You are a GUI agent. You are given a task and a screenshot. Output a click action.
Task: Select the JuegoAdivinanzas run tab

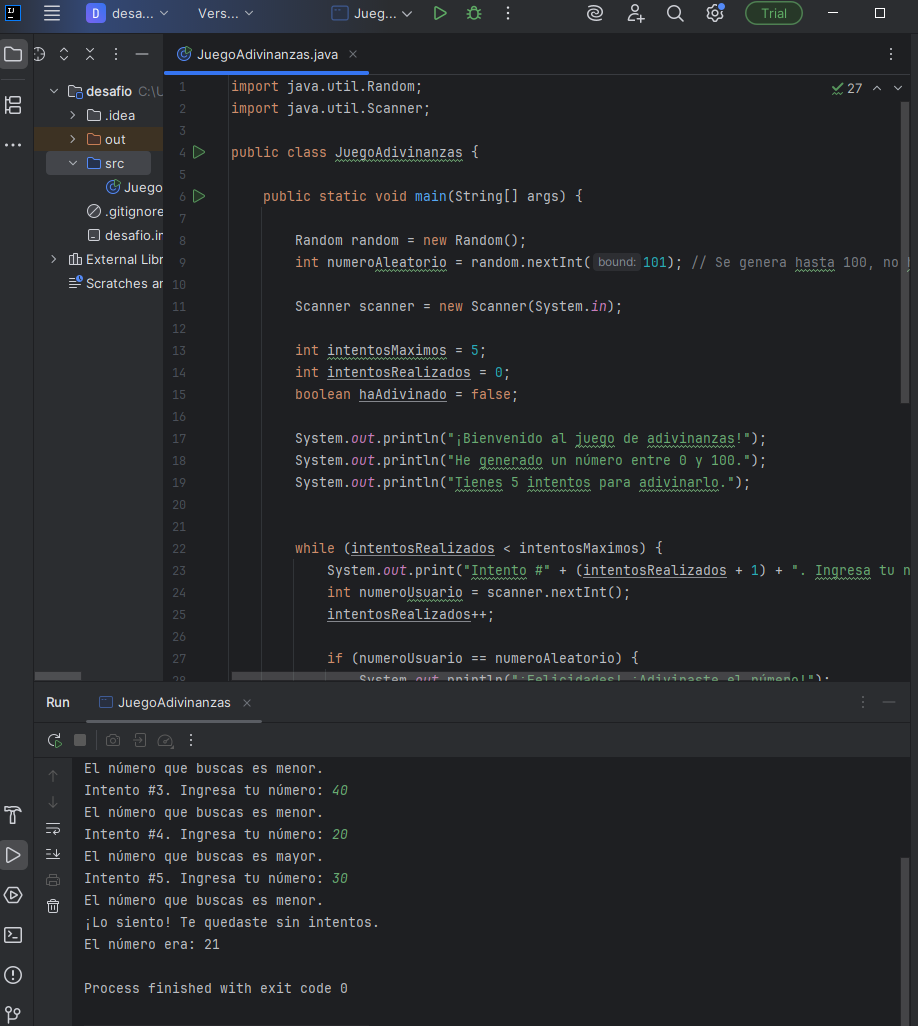(174, 703)
